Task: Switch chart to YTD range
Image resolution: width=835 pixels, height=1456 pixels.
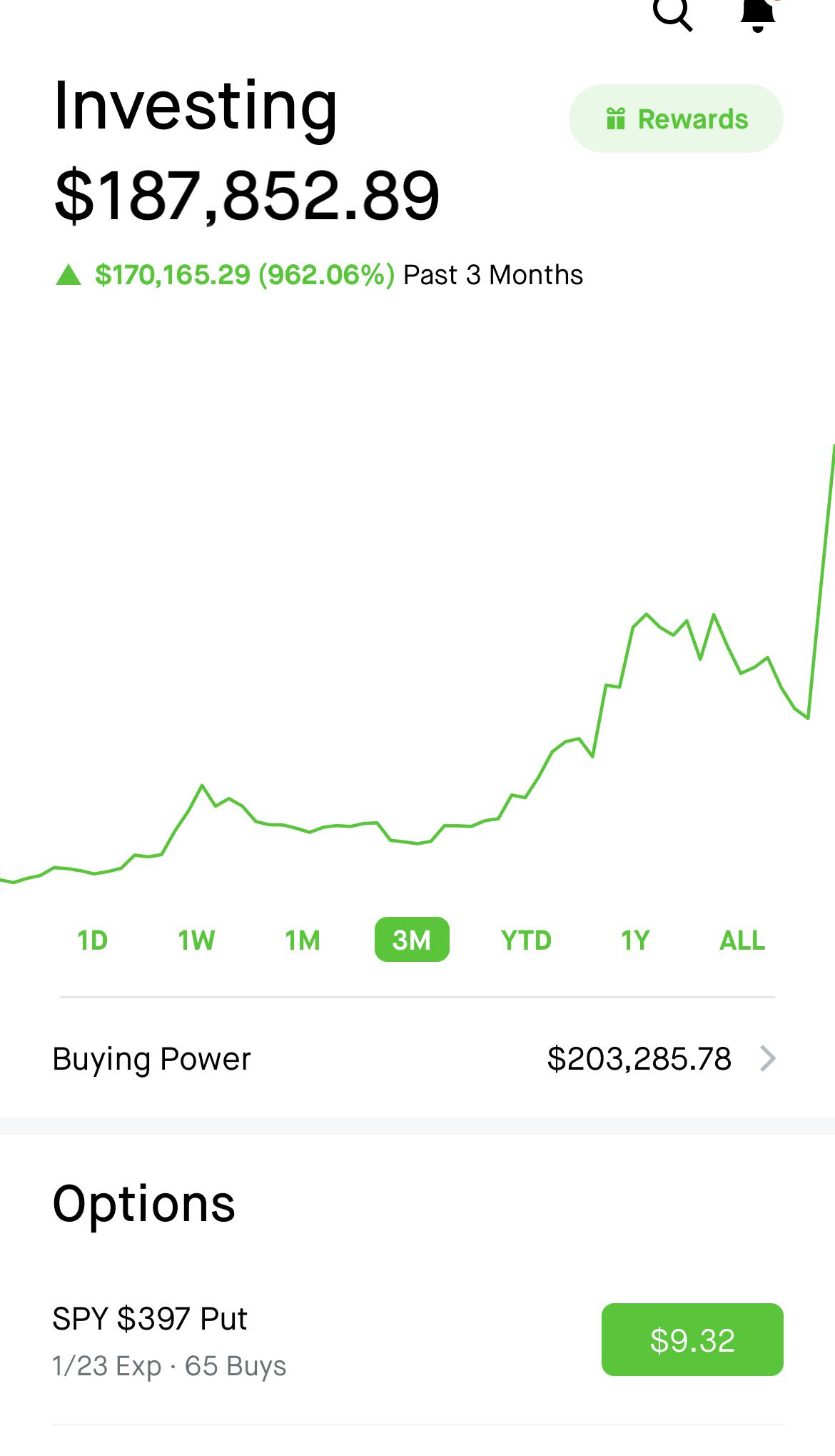Action: (526, 940)
